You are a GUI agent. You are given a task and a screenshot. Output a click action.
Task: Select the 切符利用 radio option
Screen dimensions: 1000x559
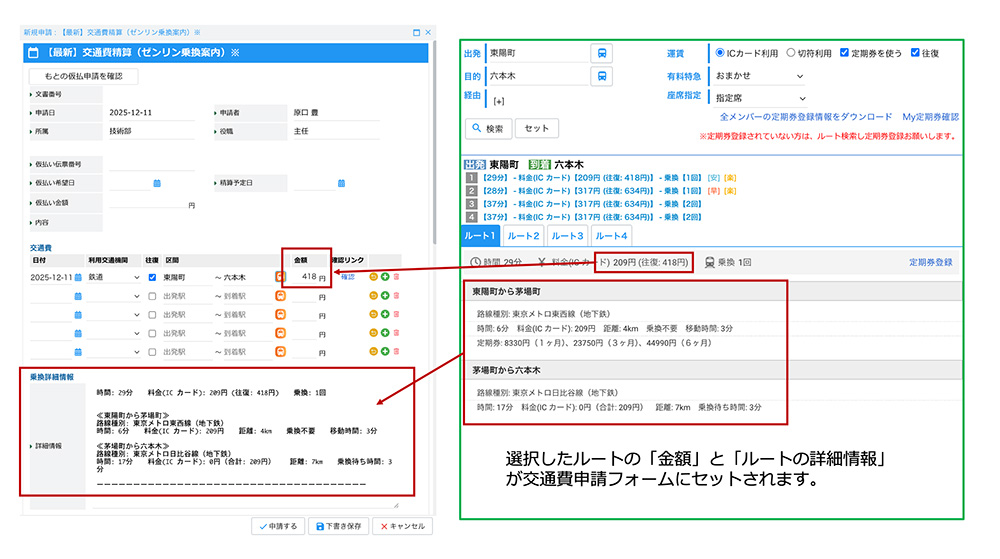[x=792, y=52]
